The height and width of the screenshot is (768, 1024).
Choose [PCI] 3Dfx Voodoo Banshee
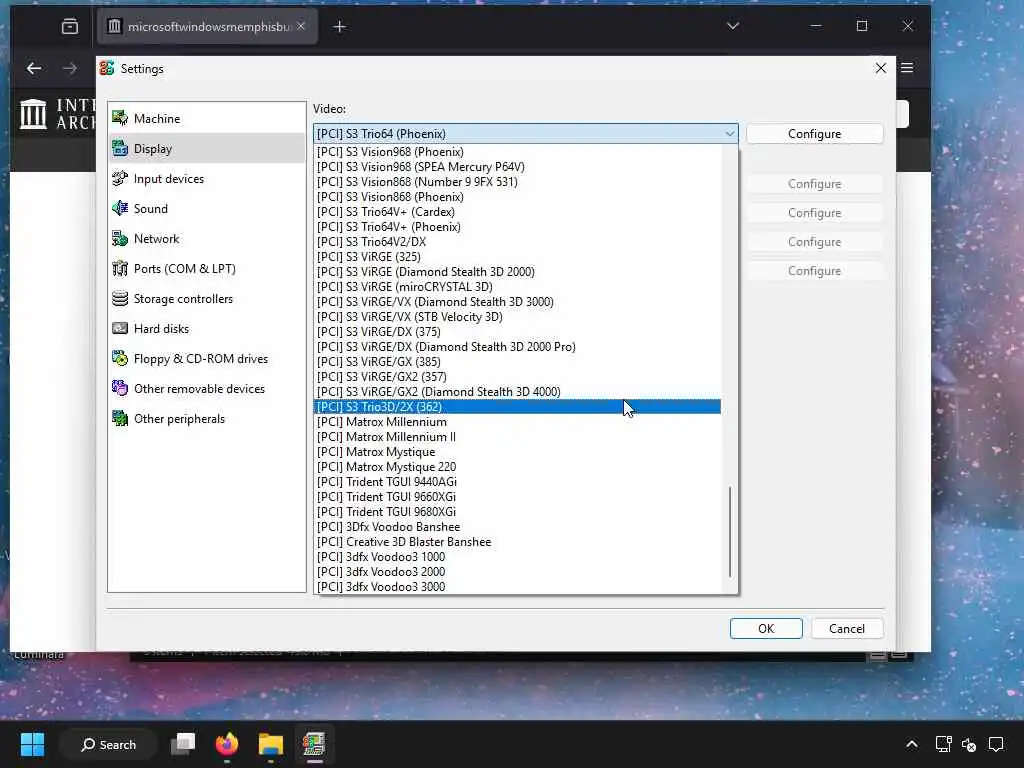(517, 527)
